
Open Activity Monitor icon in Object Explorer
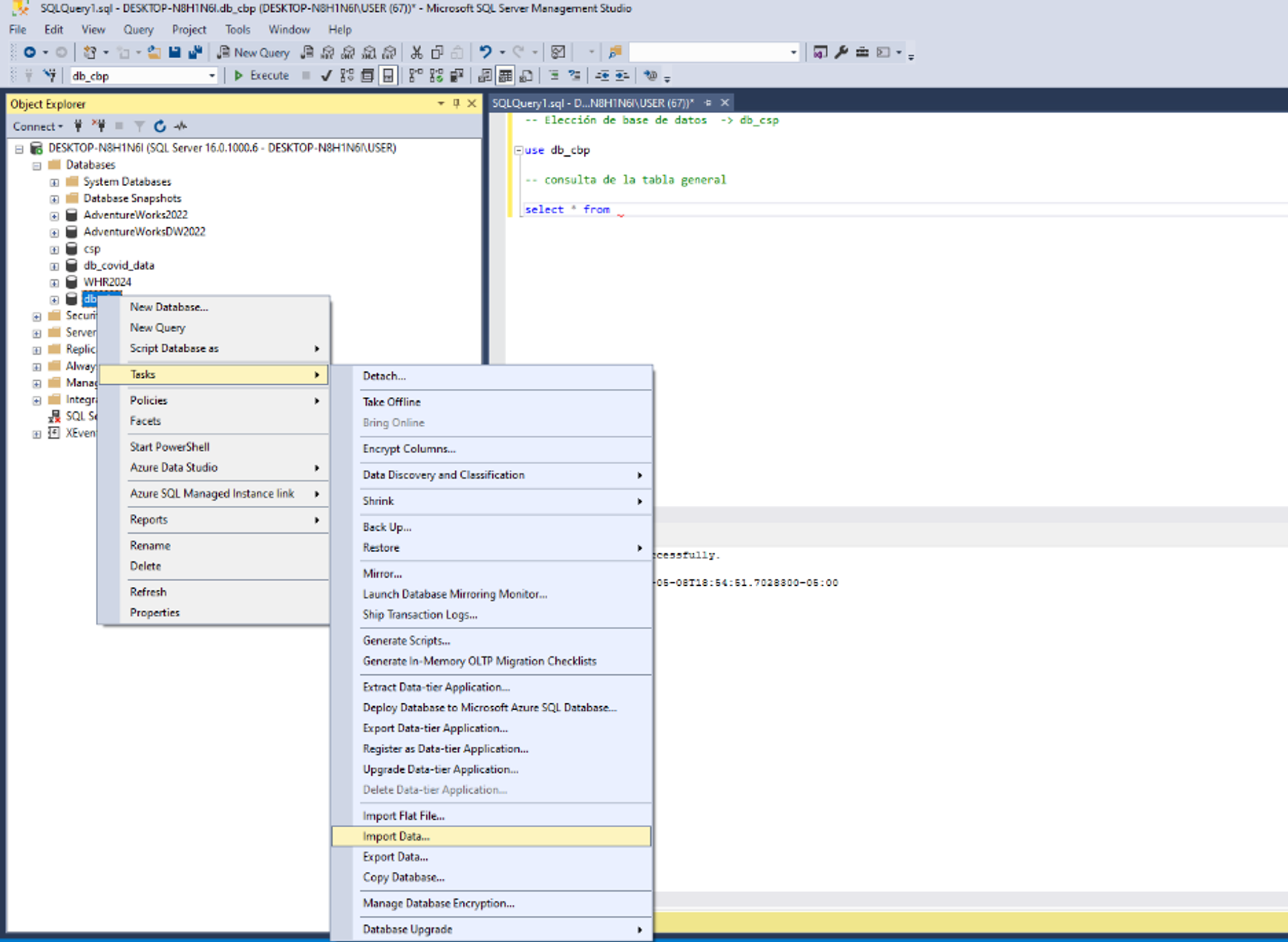(x=180, y=126)
